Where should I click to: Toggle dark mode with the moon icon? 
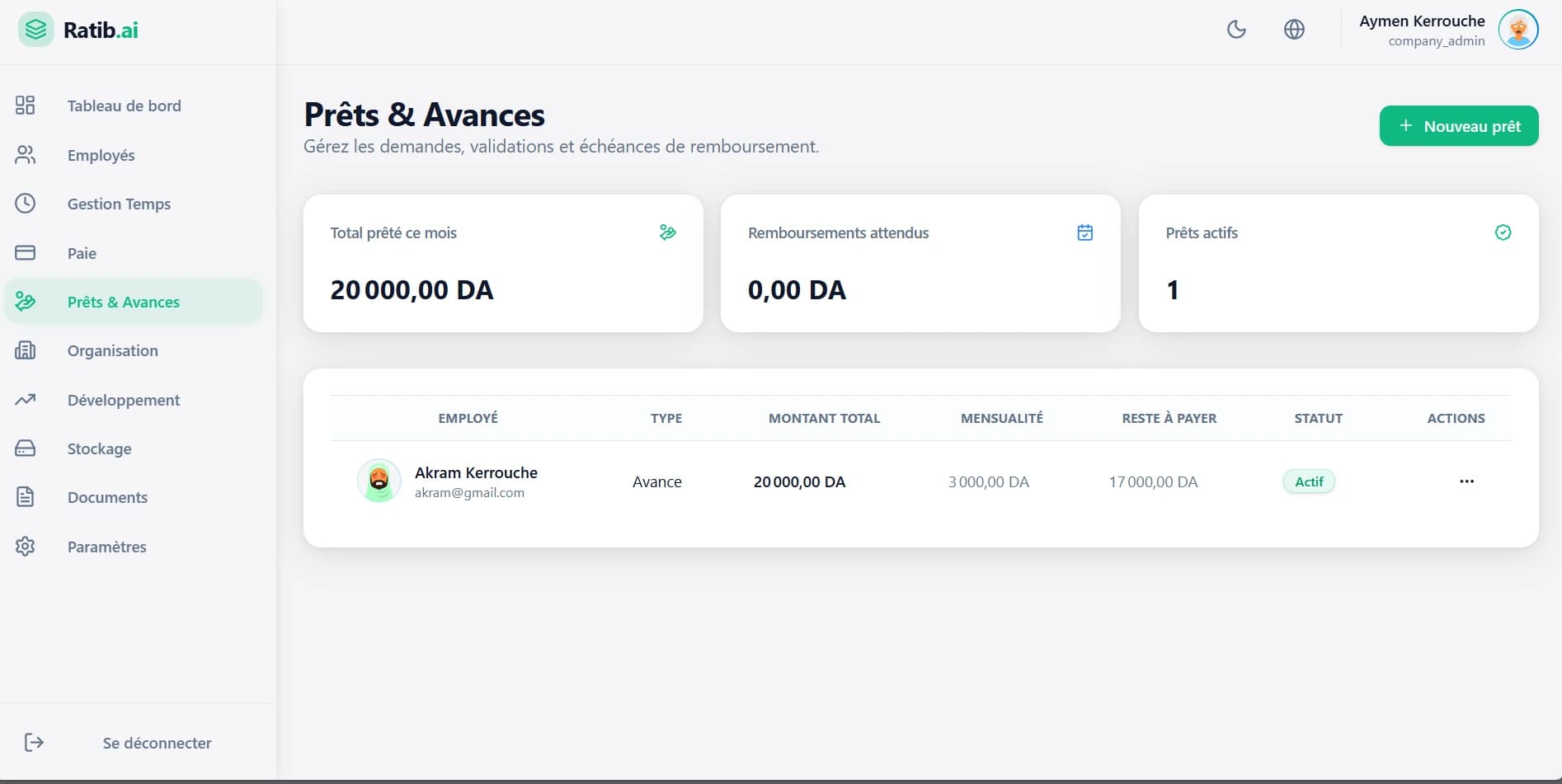[1236, 30]
